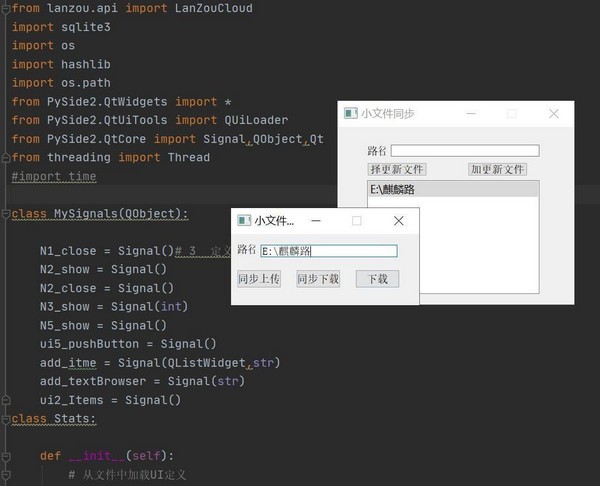Screen dimensions: 600x486
Task: Click the app icon of the back 小文件同步 window
Action: coord(351,113)
